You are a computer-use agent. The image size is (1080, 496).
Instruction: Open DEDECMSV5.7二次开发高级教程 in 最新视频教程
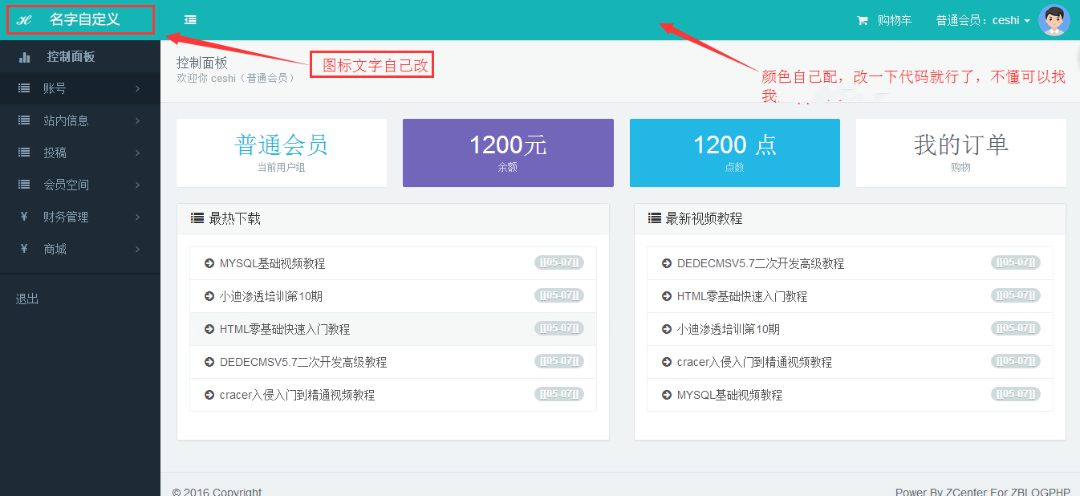pos(760,264)
